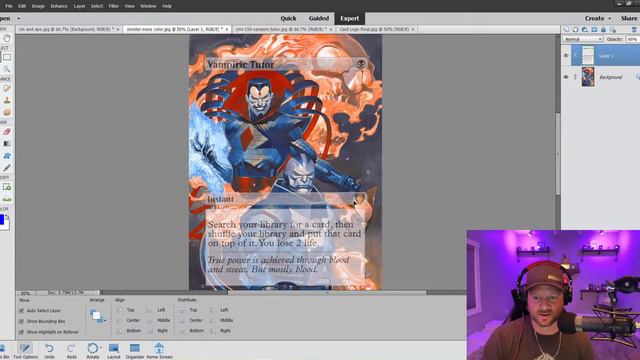Screen dimensions: 640x360
Task: Click the background white color swatch
Action: coord(6,225)
